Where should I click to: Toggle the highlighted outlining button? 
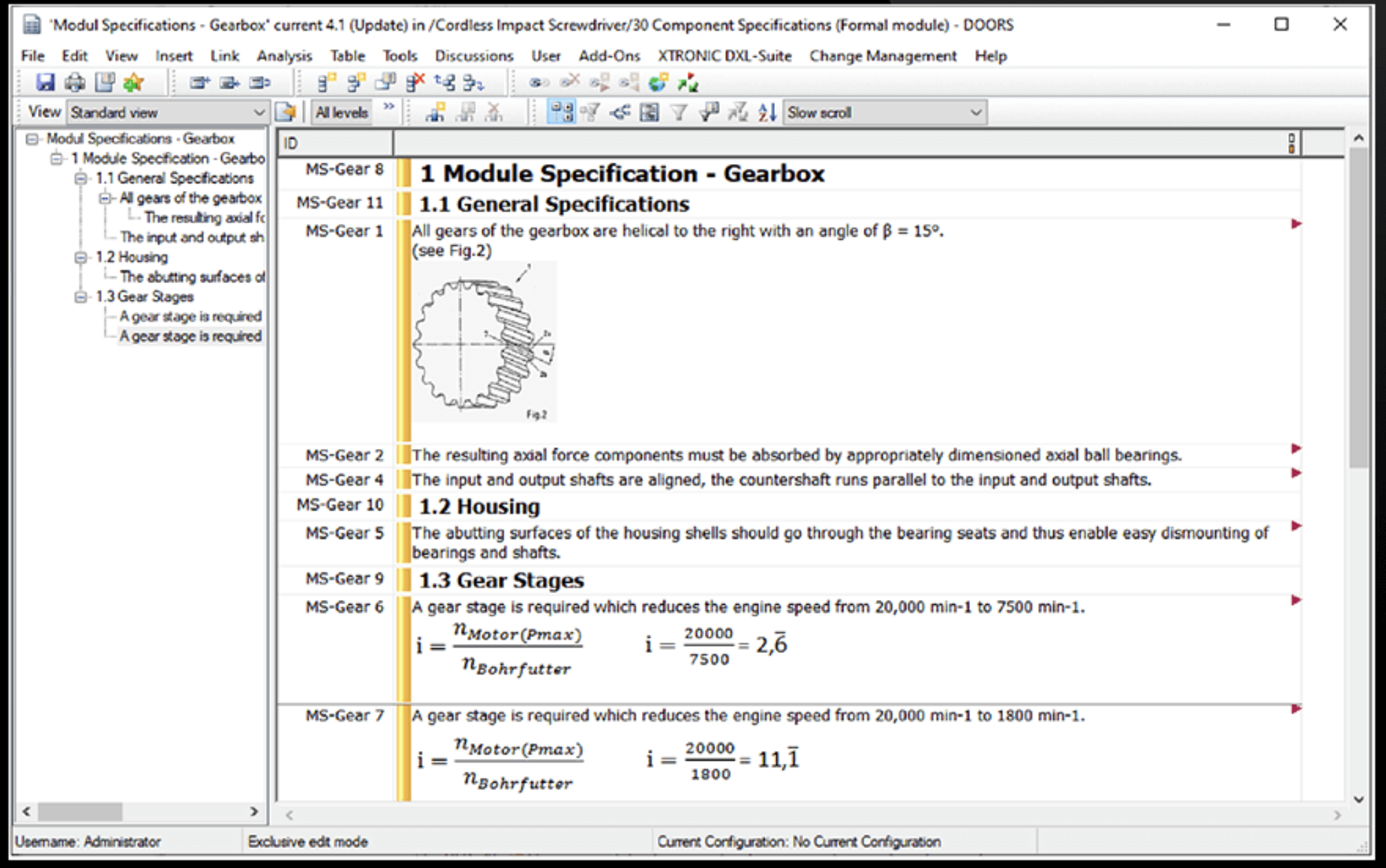click(561, 112)
